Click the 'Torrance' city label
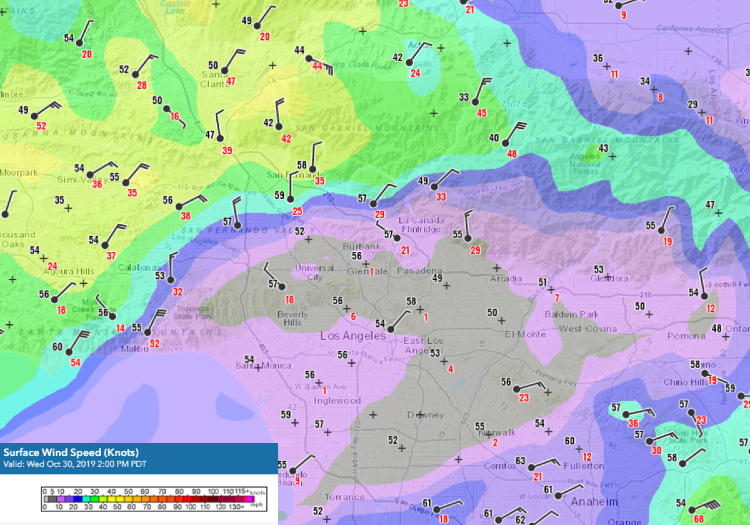 click(344, 497)
